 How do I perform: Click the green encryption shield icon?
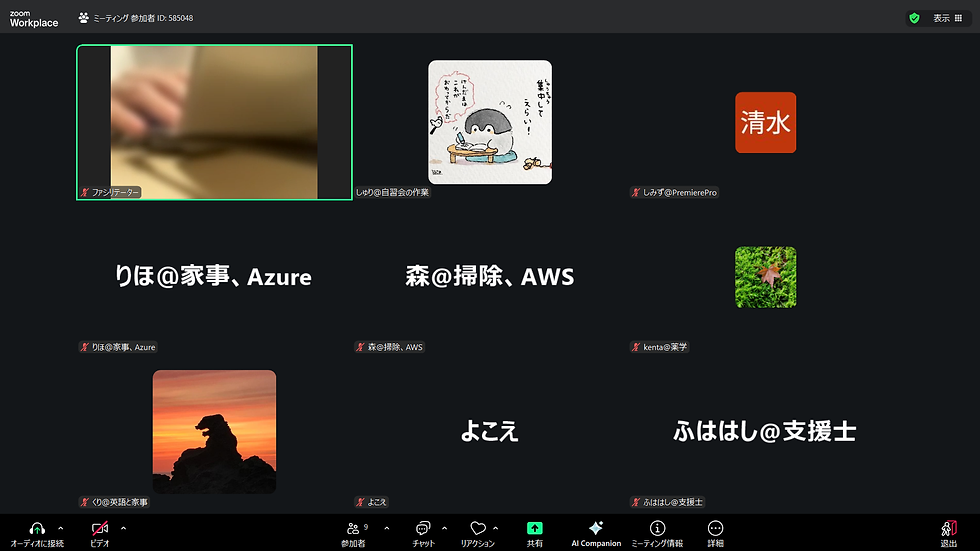click(x=914, y=18)
